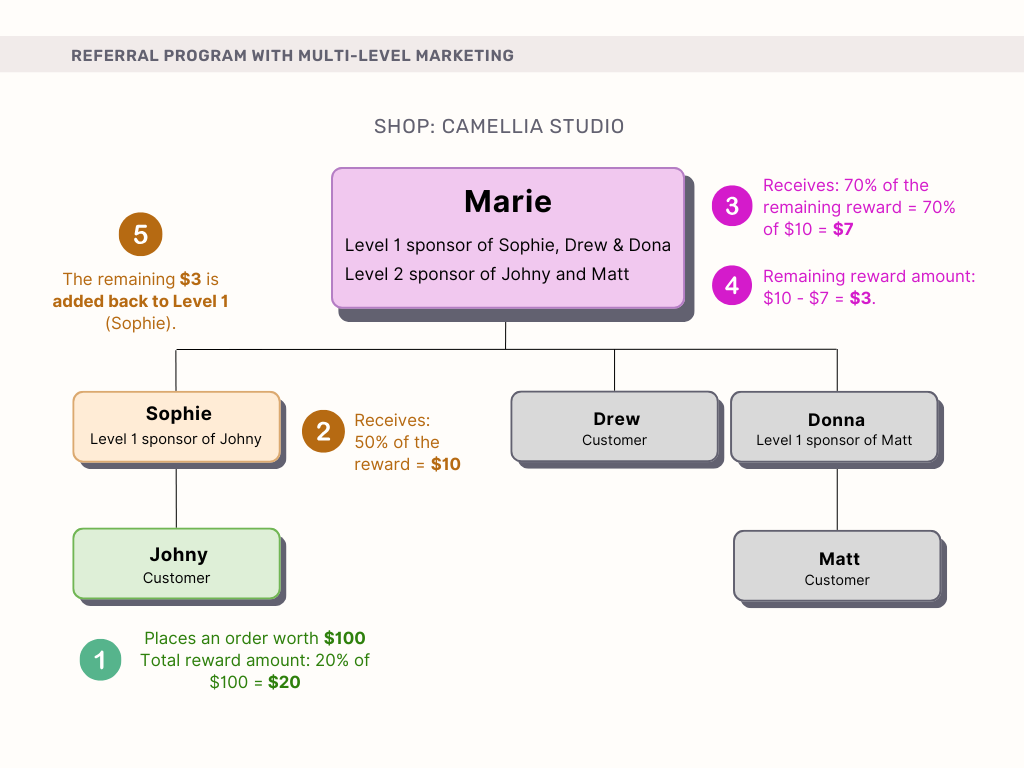Click the magenta step 4 circle
1024x768 pixels.
732,285
